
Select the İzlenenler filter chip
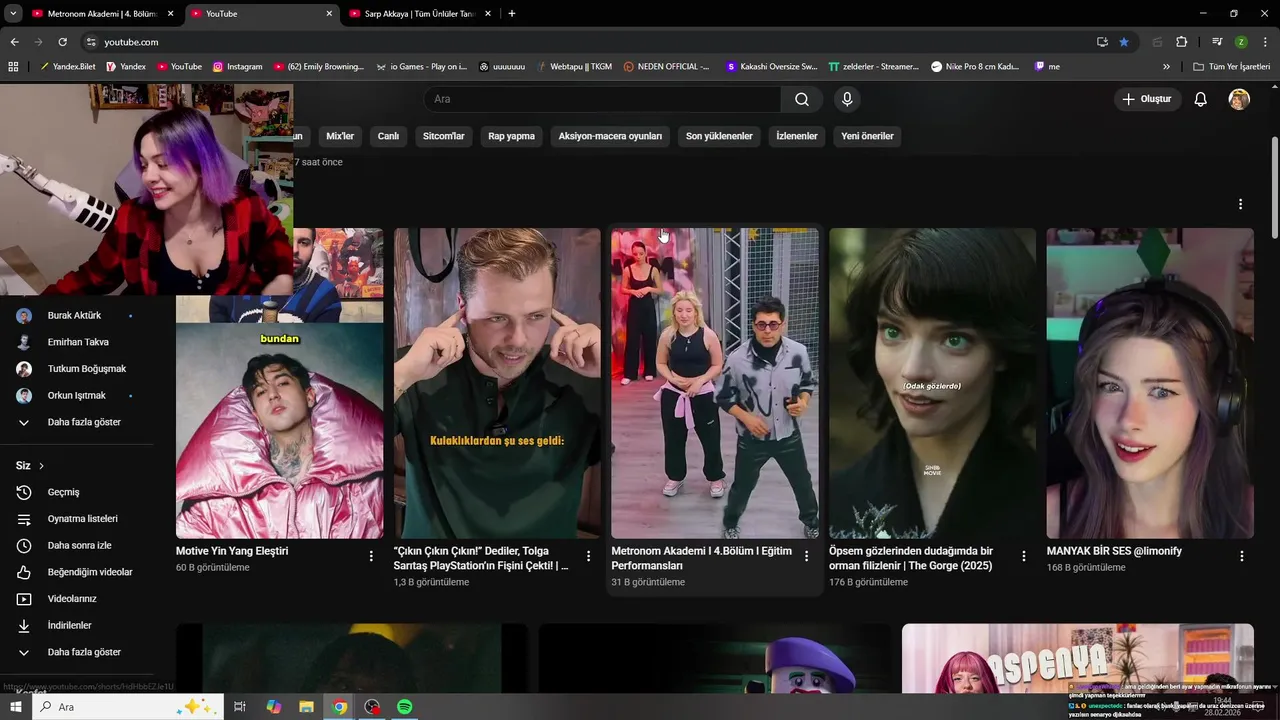[x=797, y=136]
